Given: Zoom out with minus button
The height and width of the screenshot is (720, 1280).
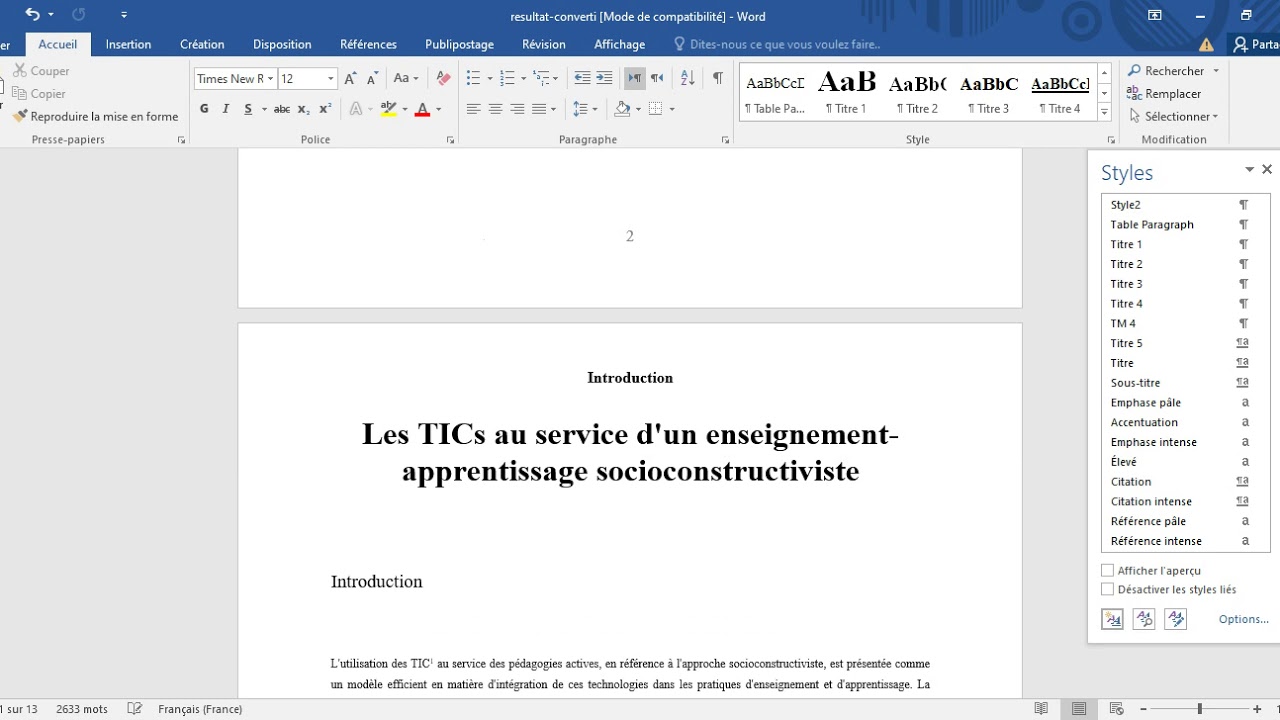Looking at the screenshot, I should click(x=1143, y=709).
